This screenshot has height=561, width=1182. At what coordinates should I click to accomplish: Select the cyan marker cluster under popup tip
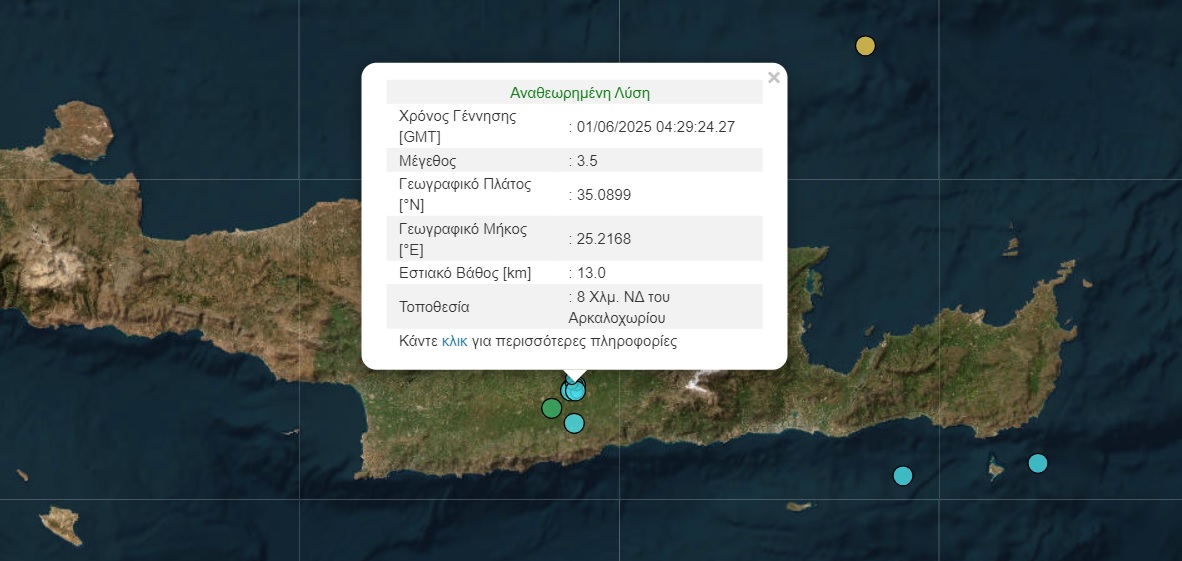point(573,390)
